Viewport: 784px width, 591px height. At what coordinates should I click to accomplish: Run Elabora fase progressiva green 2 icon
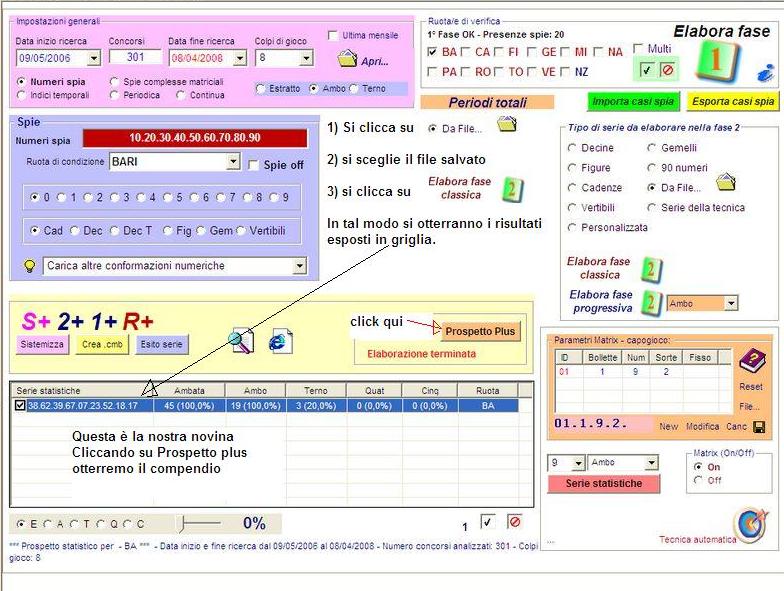[652, 302]
